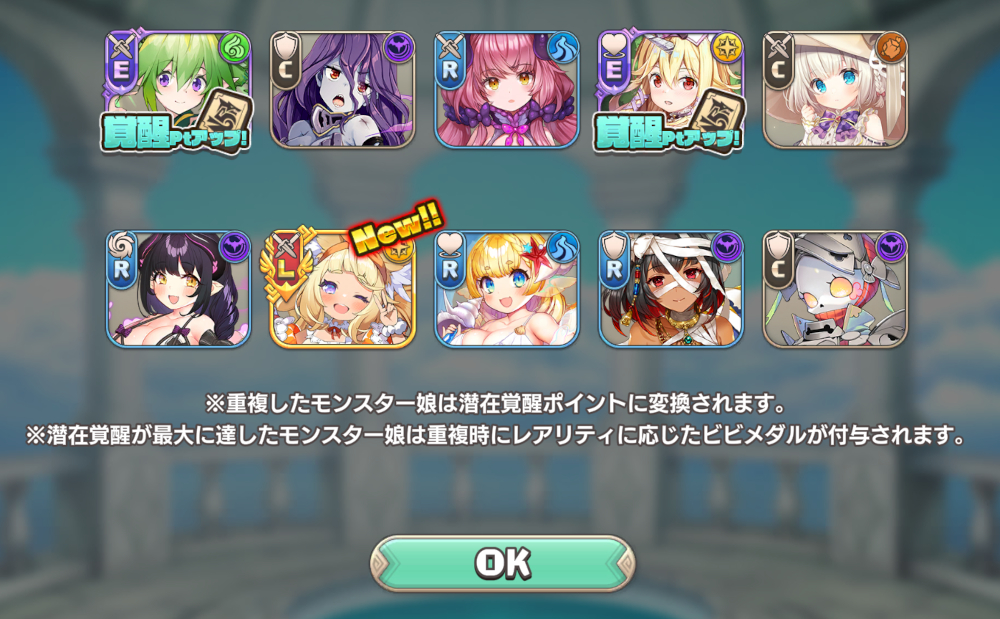Select the black-haired R rarity character card
The image size is (1000, 619).
[x=178, y=289]
